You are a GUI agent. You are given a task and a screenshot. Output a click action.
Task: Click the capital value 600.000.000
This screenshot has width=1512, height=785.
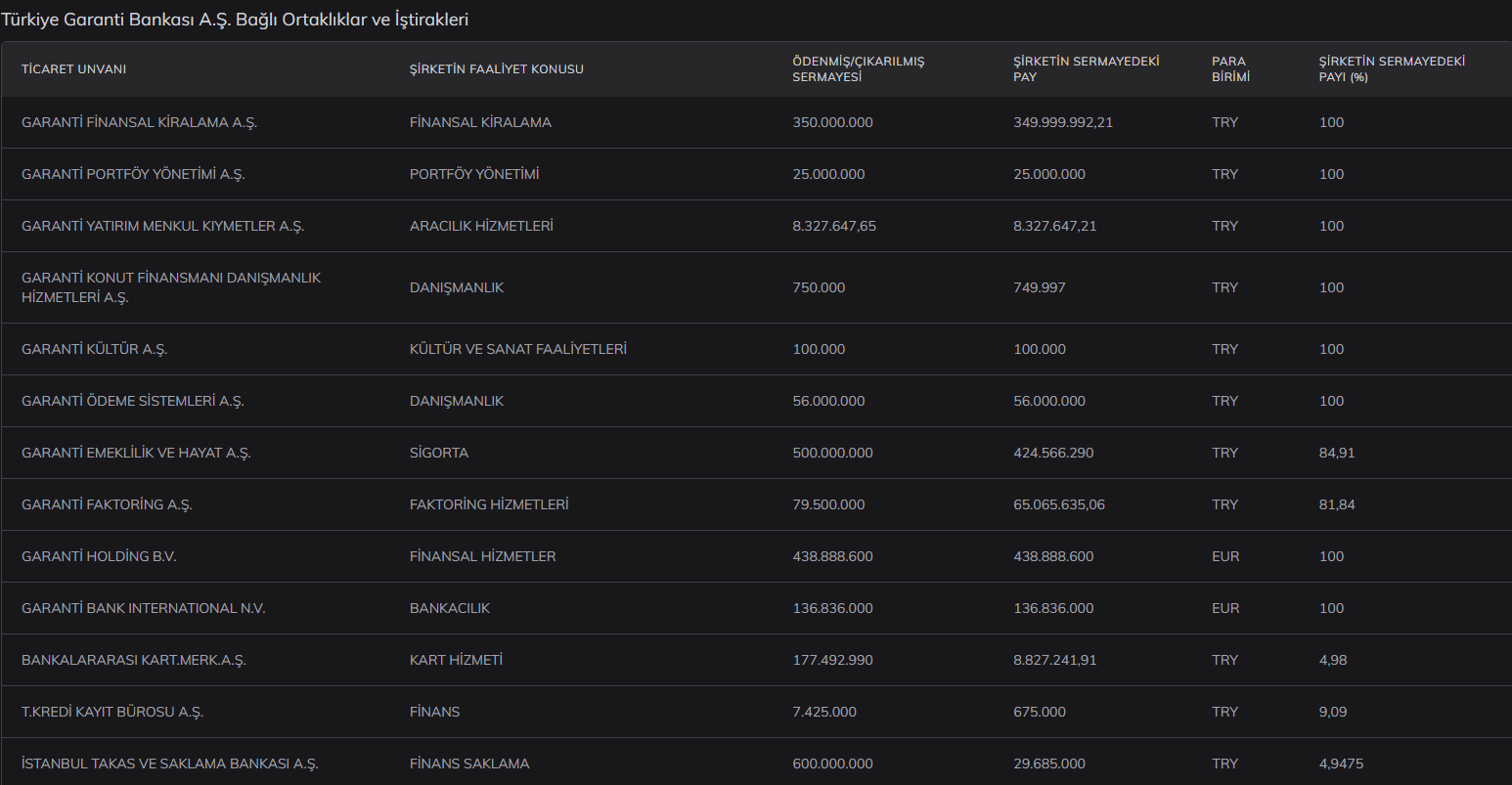coord(832,763)
